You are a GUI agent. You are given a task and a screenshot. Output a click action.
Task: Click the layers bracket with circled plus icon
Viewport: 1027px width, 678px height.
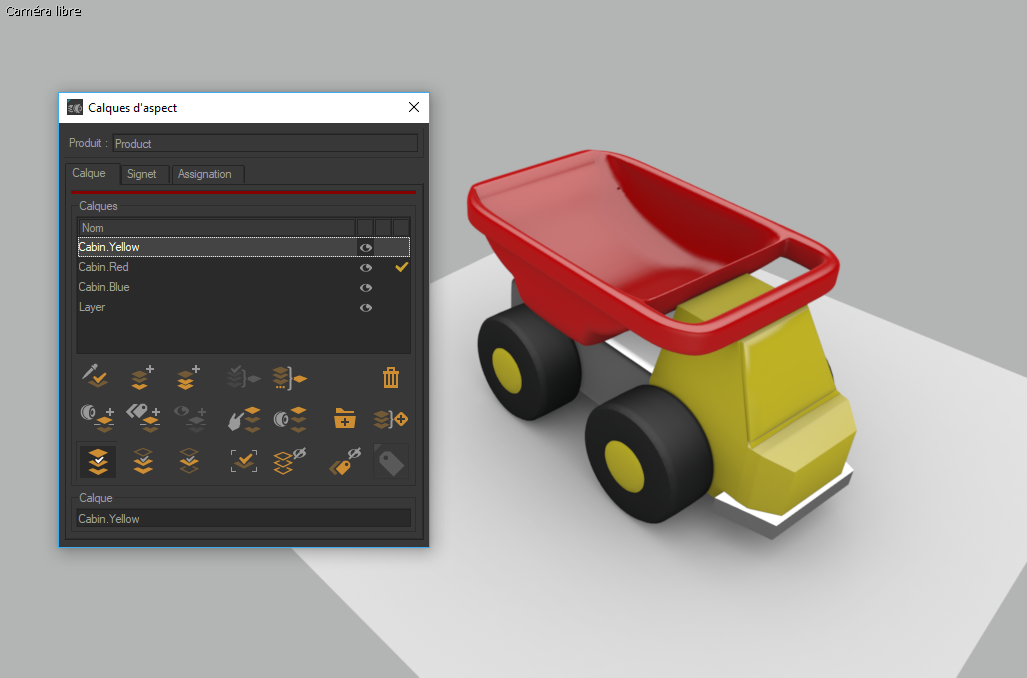391,419
